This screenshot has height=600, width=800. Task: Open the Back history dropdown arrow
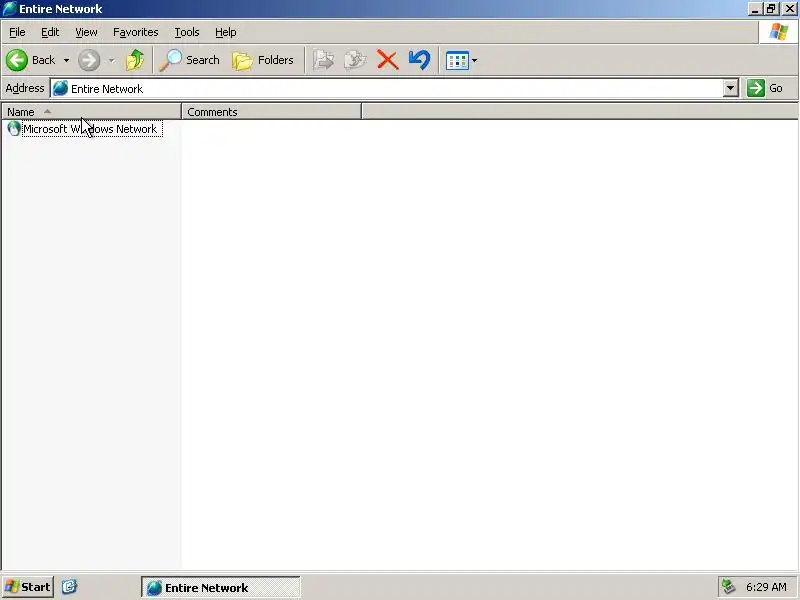pos(66,60)
